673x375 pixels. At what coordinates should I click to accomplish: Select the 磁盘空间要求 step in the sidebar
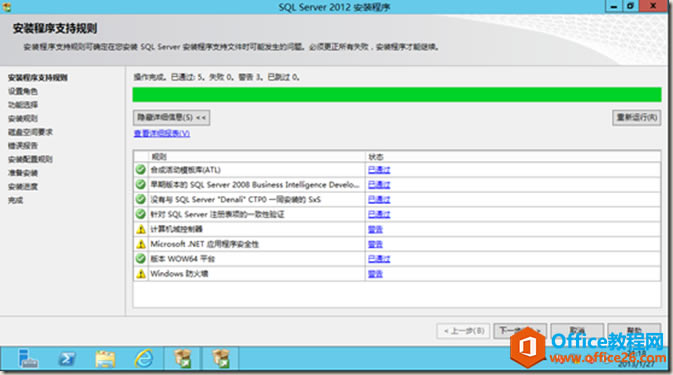click(x=30, y=132)
